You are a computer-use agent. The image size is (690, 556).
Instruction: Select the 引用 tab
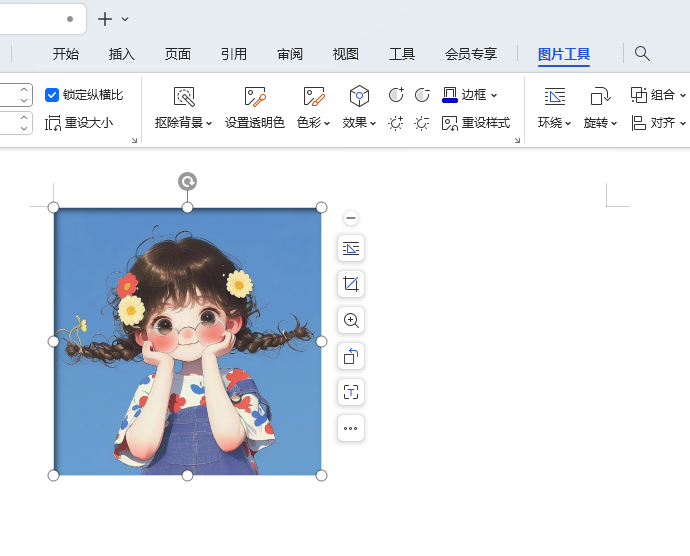coord(234,54)
